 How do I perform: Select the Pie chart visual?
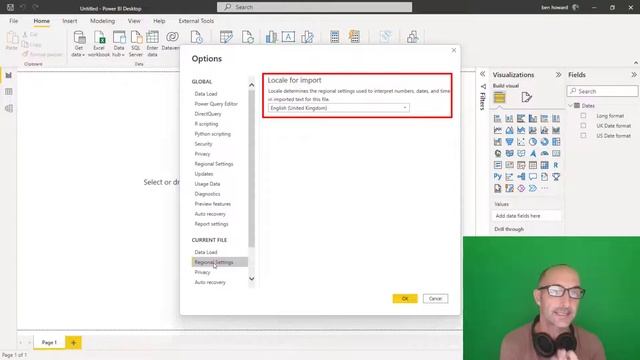tap(533, 142)
